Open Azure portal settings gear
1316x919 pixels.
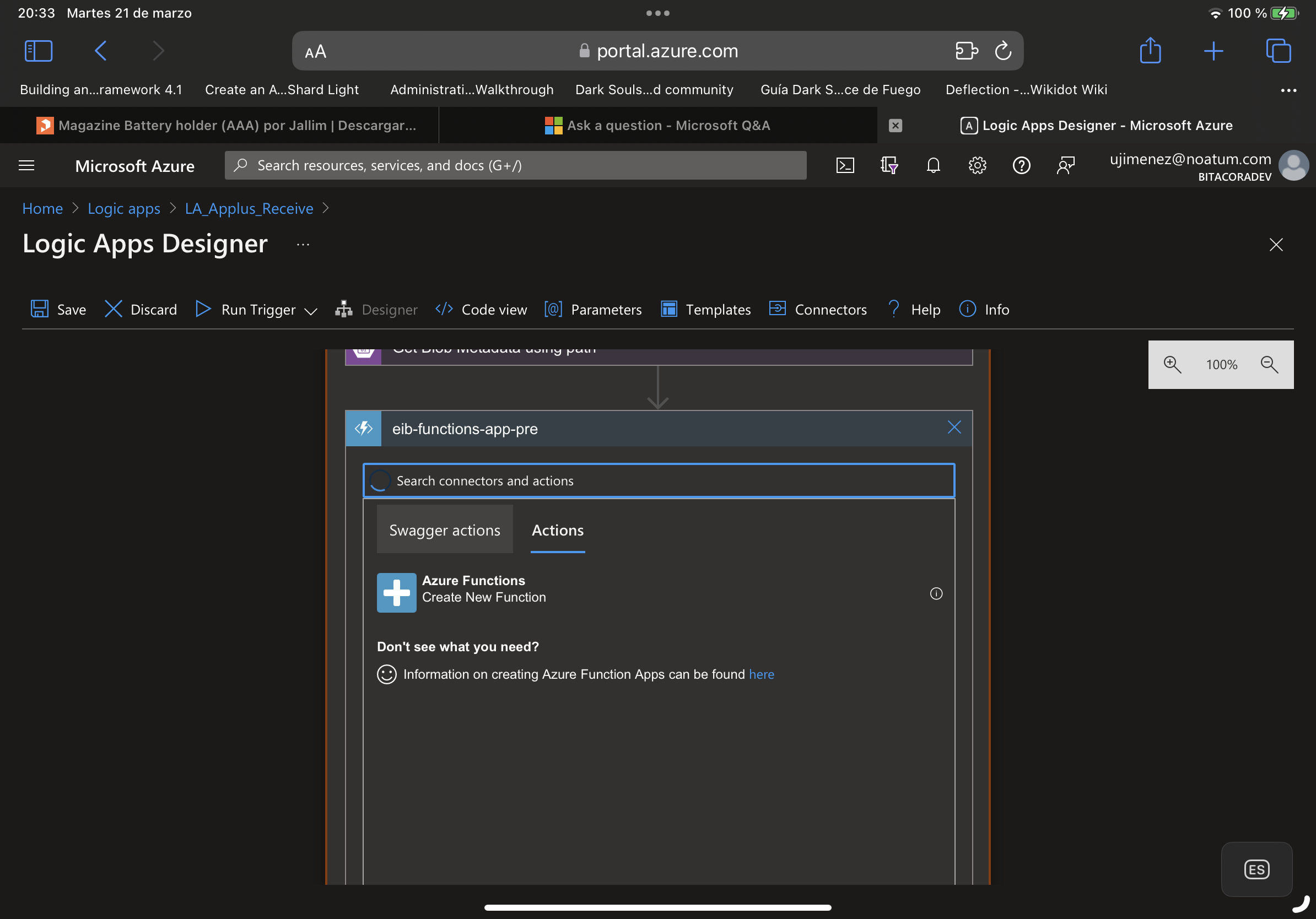977,166
